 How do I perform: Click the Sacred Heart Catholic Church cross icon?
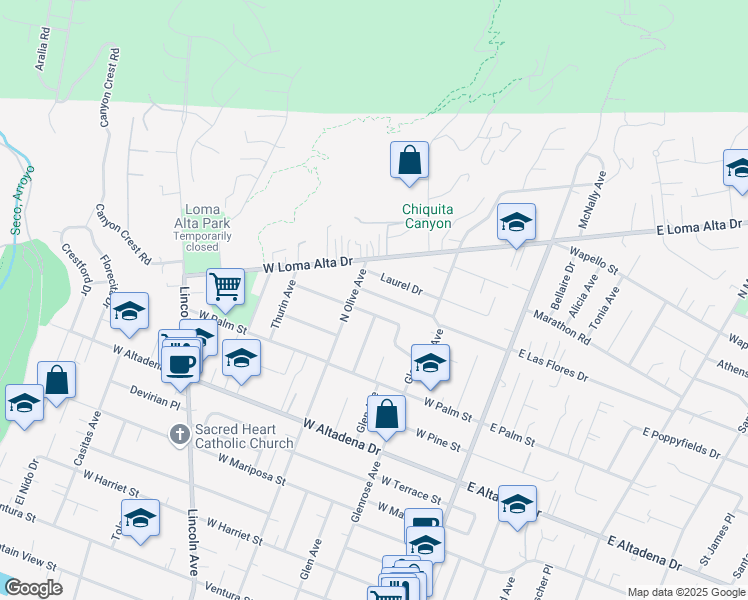pos(179,435)
